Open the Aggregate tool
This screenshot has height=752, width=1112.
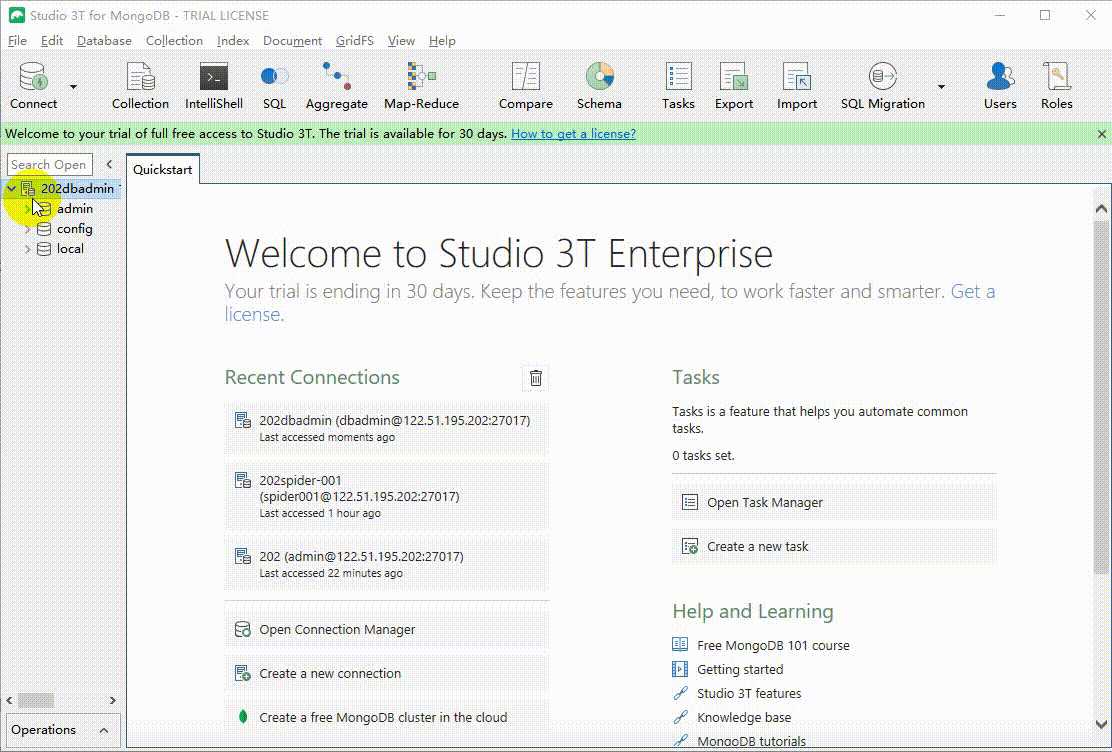pos(337,86)
